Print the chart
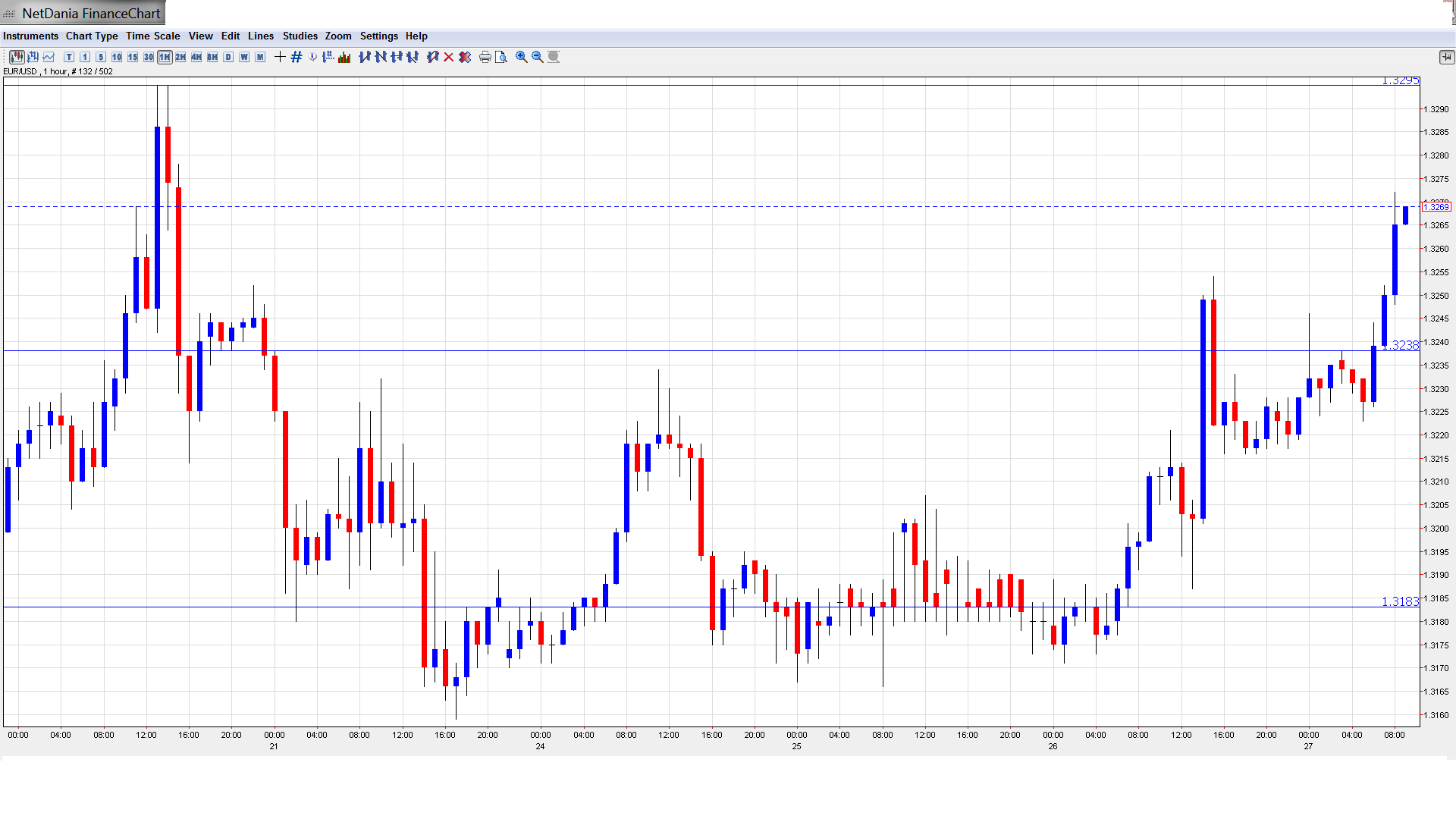The width and height of the screenshot is (1456, 819). tap(485, 57)
